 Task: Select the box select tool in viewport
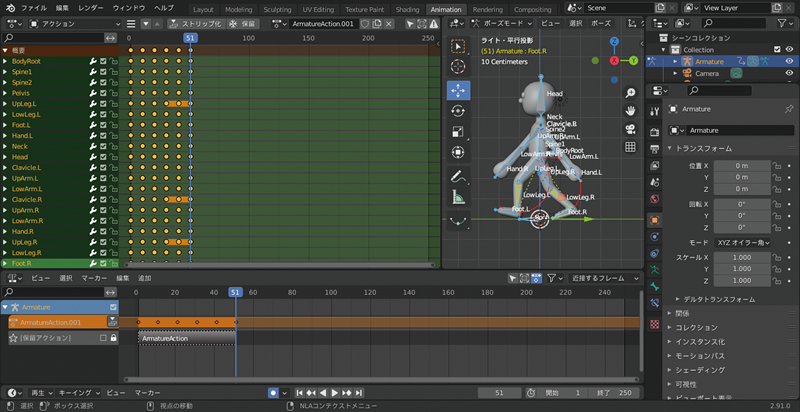[458, 46]
